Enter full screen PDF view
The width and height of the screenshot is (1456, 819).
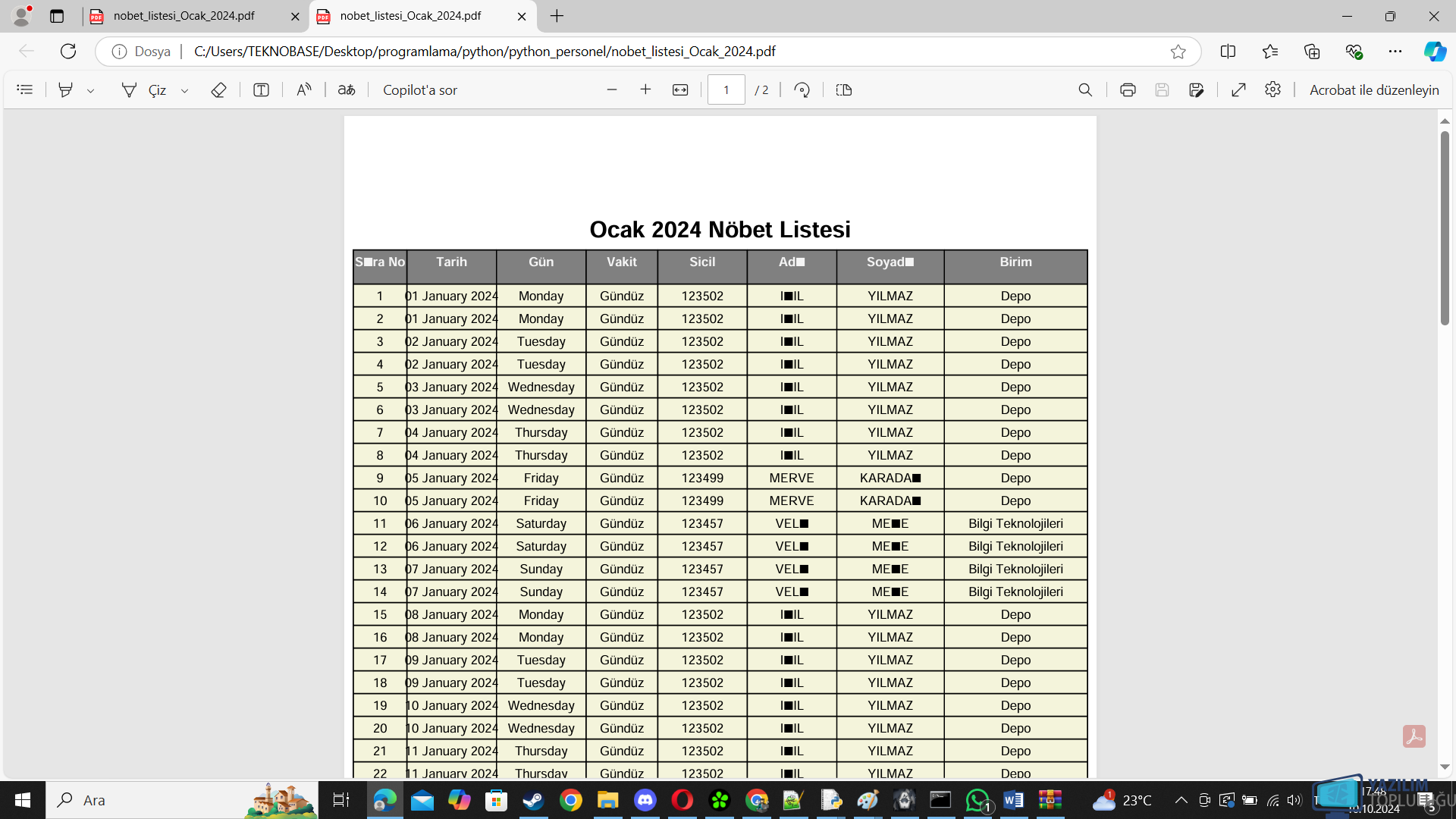[x=1238, y=89]
